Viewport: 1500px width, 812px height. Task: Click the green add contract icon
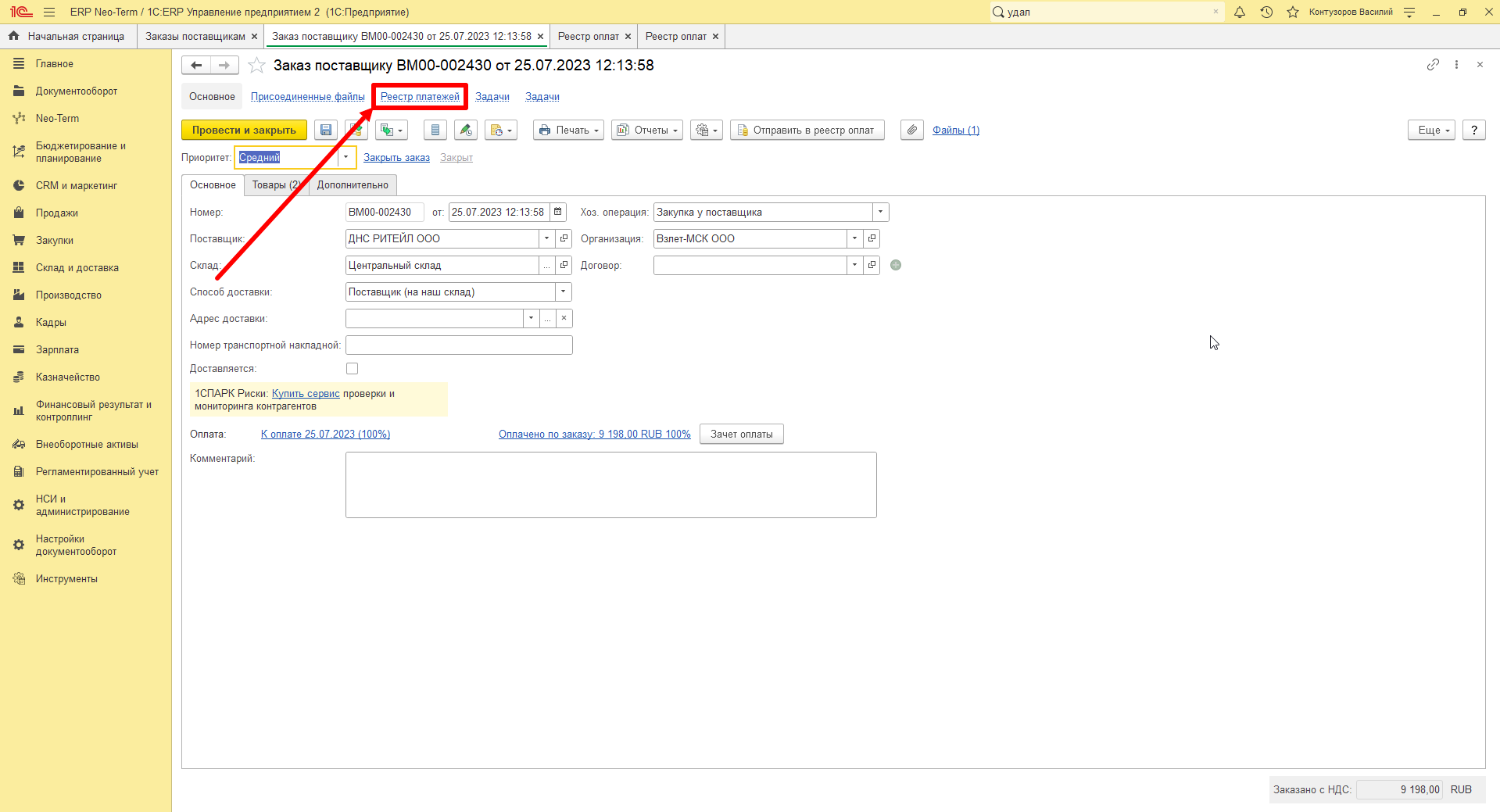[x=896, y=265]
